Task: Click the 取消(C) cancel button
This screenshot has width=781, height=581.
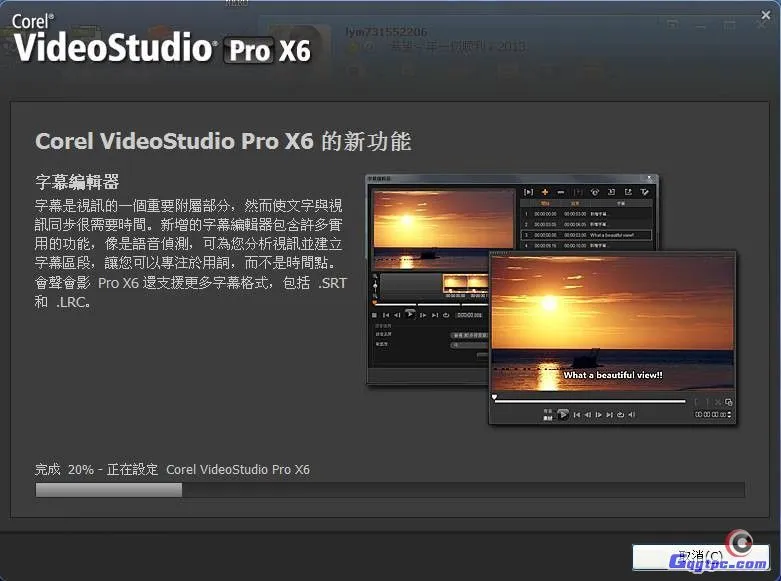Action: click(x=700, y=556)
